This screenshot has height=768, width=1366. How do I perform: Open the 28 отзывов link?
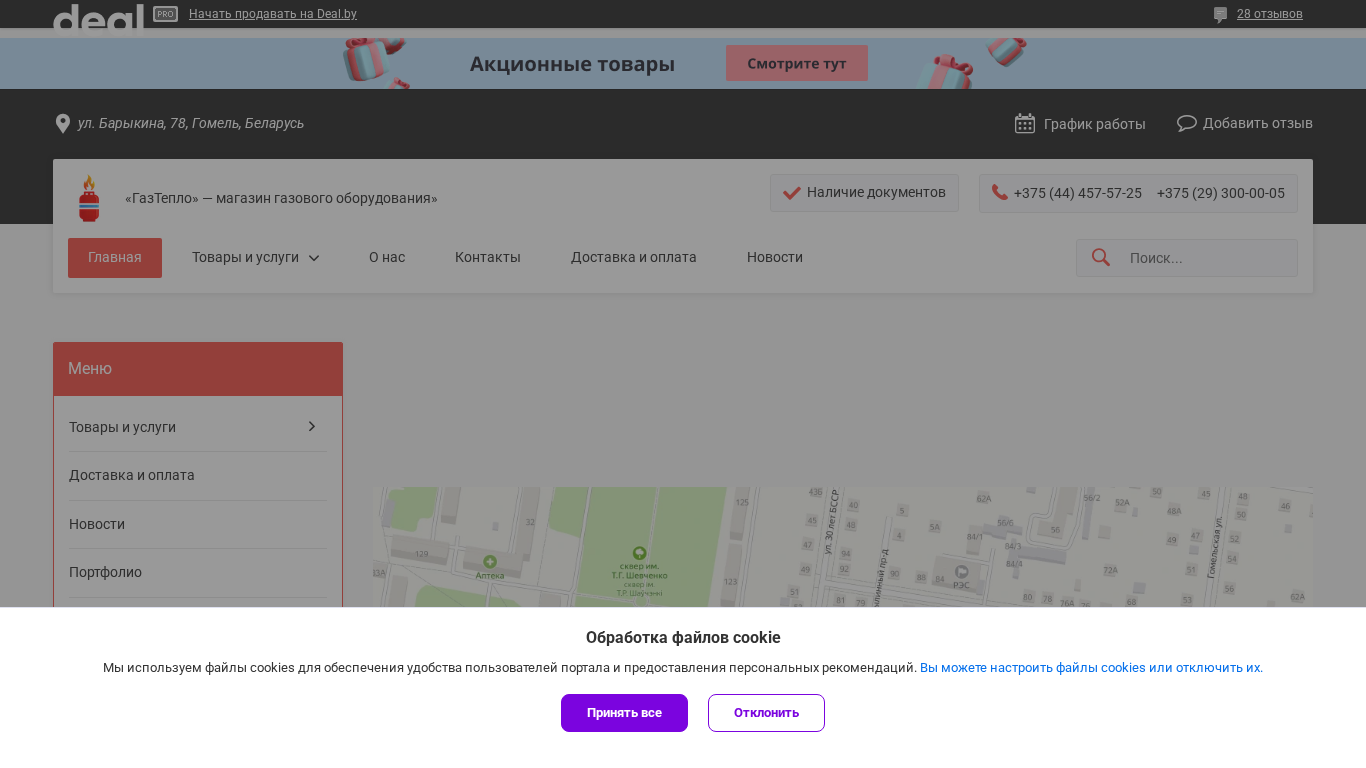pyautogui.click(x=1270, y=14)
